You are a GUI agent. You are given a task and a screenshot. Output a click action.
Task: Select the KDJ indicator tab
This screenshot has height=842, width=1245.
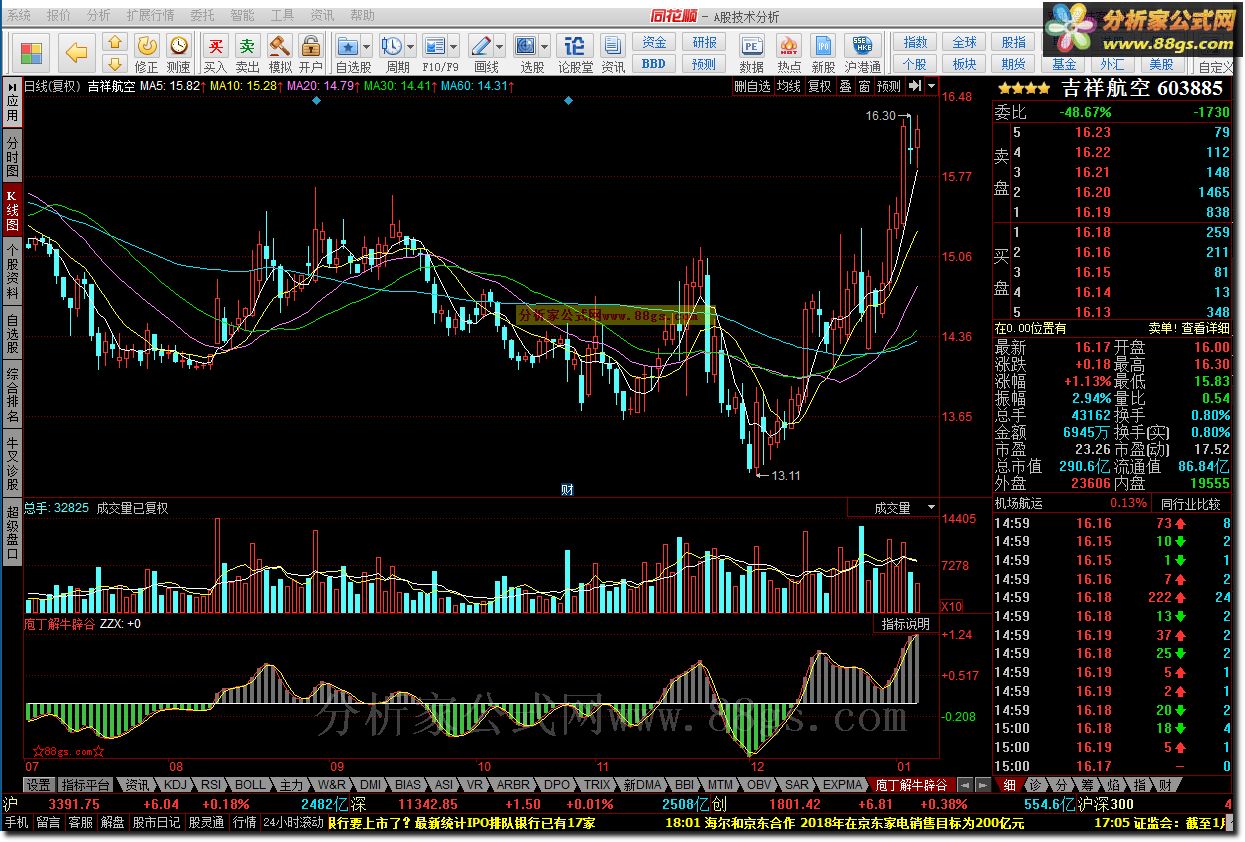click(x=174, y=785)
